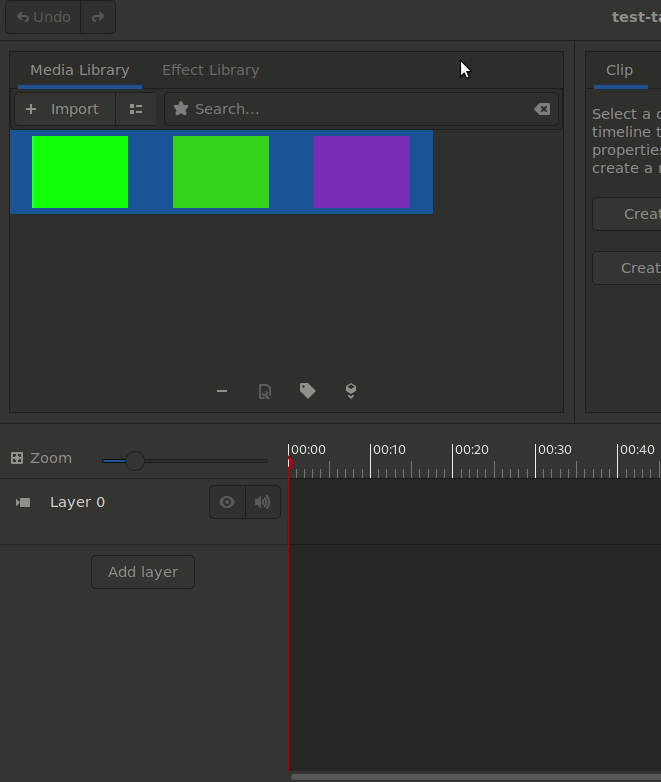The width and height of the screenshot is (661, 782).
Task: Open the Layer 0 menu icon
Action: tap(23, 502)
